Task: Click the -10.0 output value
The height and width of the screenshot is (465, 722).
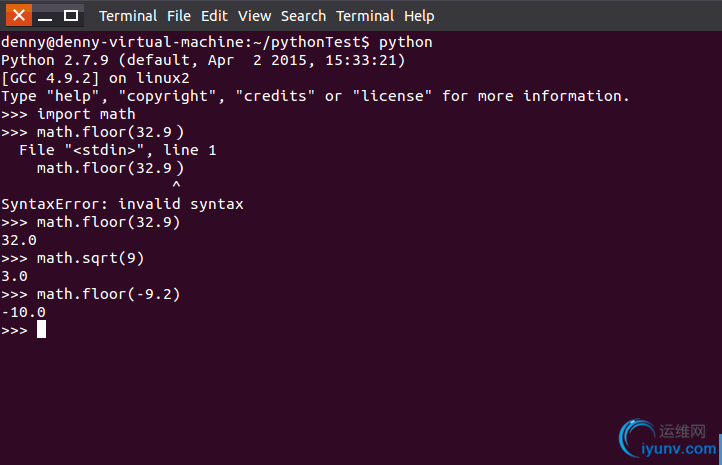Action: (23, 312)
